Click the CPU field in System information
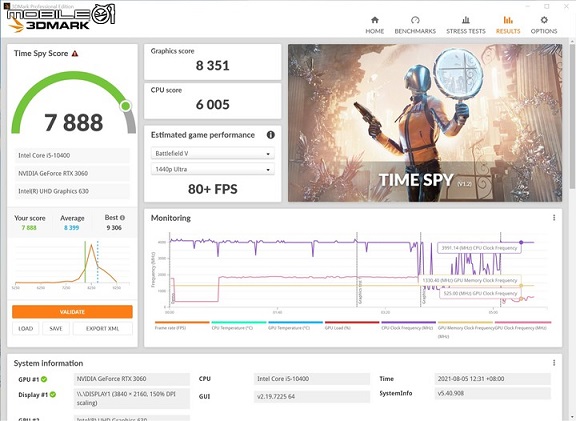Image resolution: width=576 pixels, height=421 pixels. pyautogui.click(x=312, y=379)
